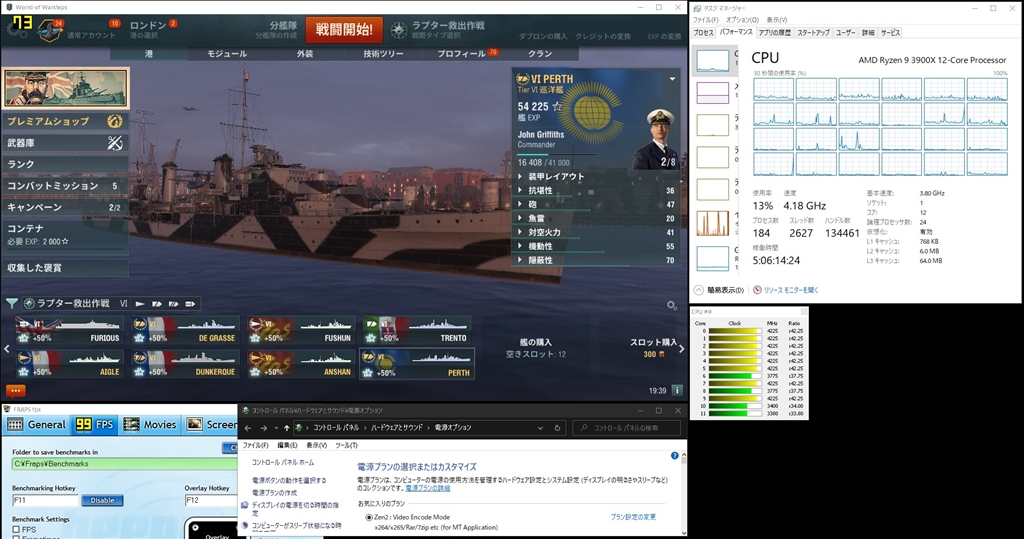
Task: Open the Modules (モジュール) tab
Action: click(x=227, y=54)
